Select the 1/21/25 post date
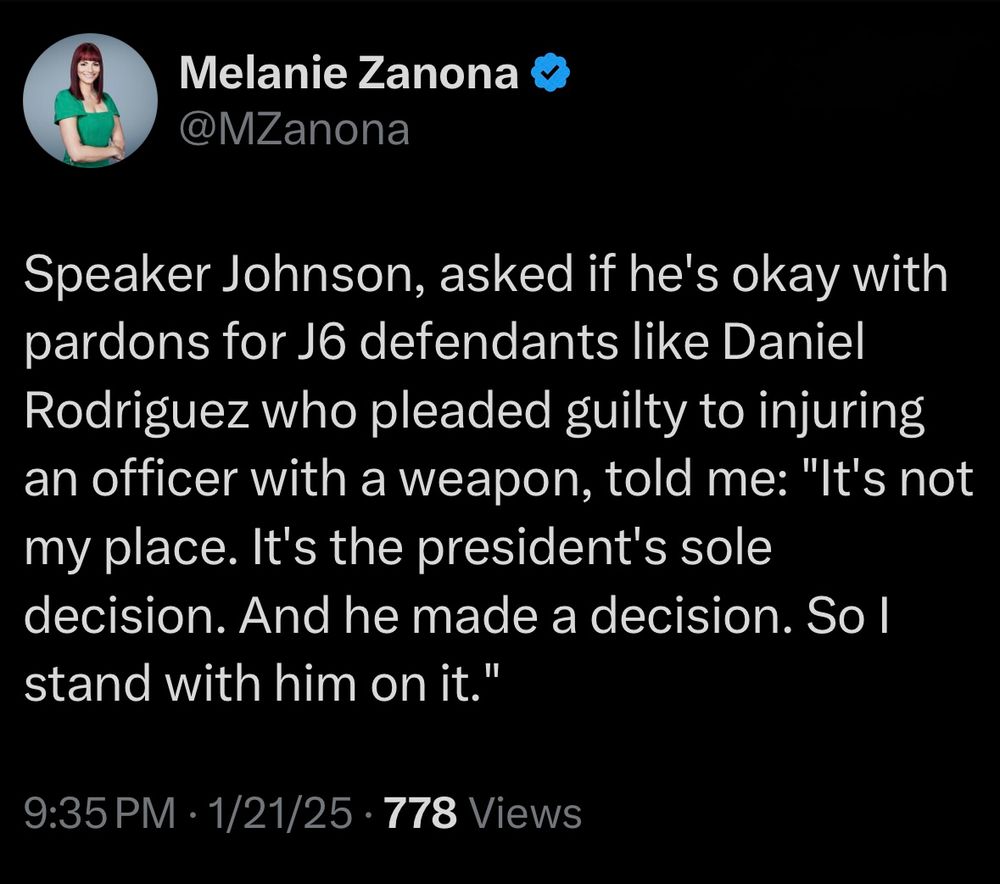The image size is (1000, 884). pyautogui.click(x=279, y=813)
